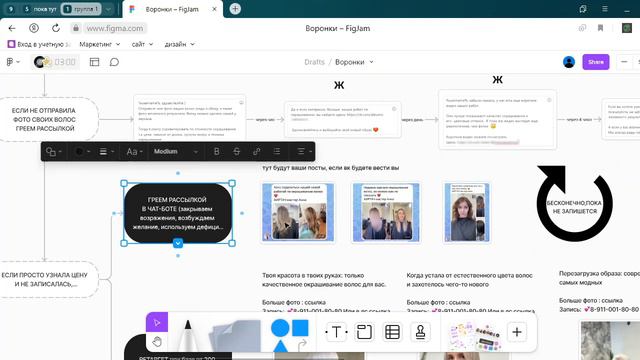
Task: Select the ГРЕЕМ РАССЫЛКОЙ В ЧАТ-БОТЕ shape
Action: pyautogui.click(x=178, y=213)
